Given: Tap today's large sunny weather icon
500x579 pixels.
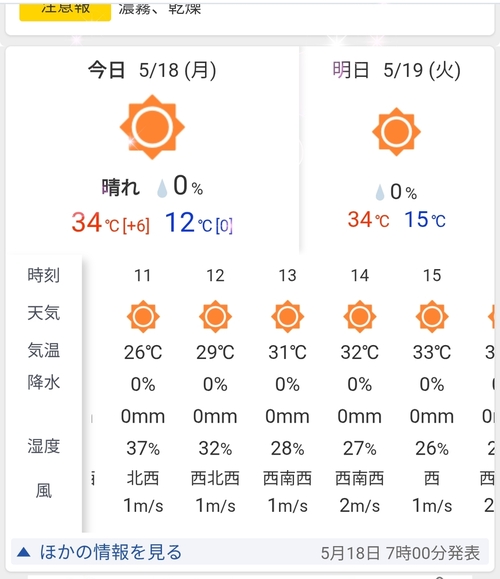Looking at the screenshot, I should (x=152, y=127).
